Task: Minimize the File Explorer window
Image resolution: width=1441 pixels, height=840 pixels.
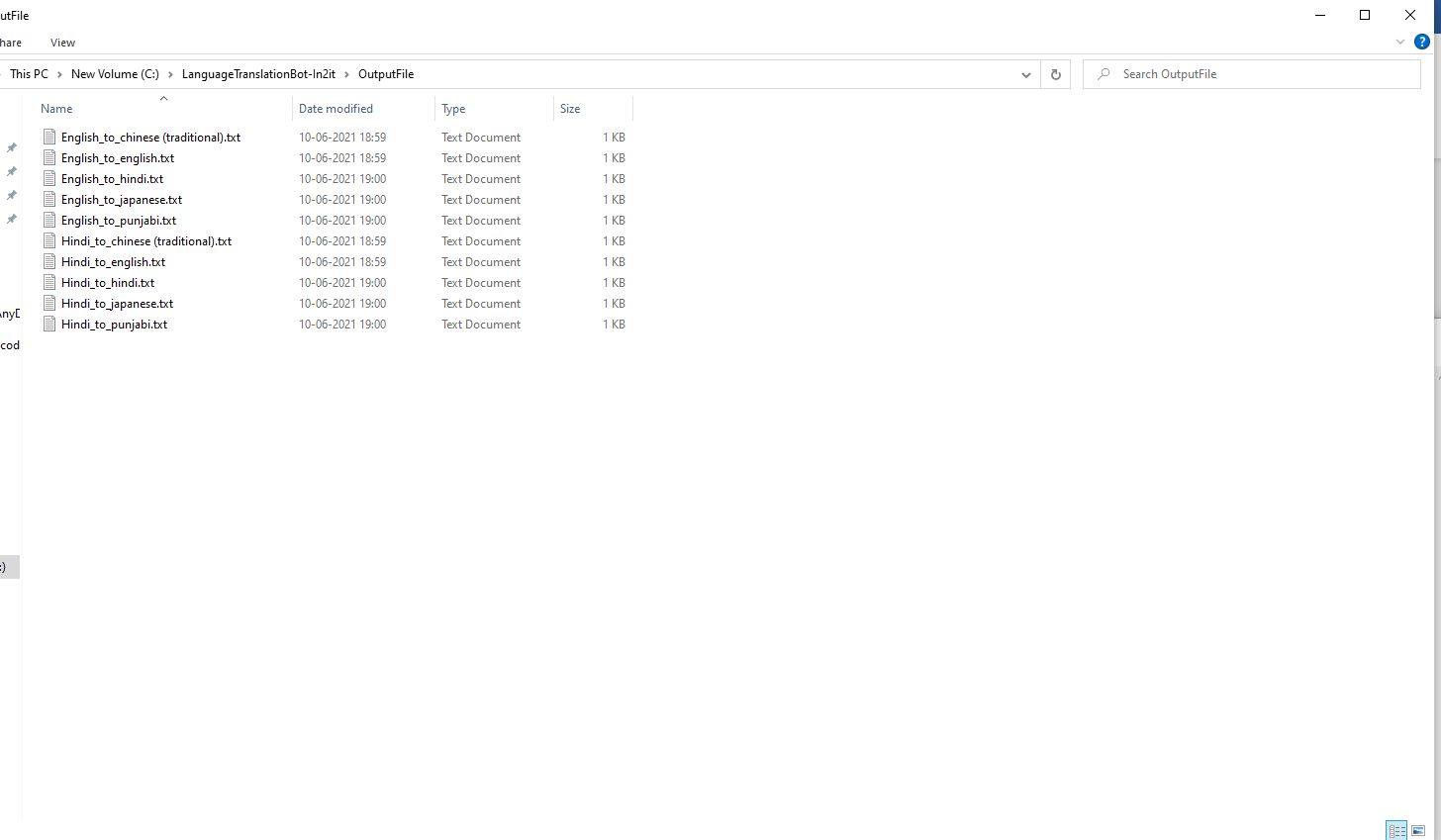Action: click(1320, 15)
